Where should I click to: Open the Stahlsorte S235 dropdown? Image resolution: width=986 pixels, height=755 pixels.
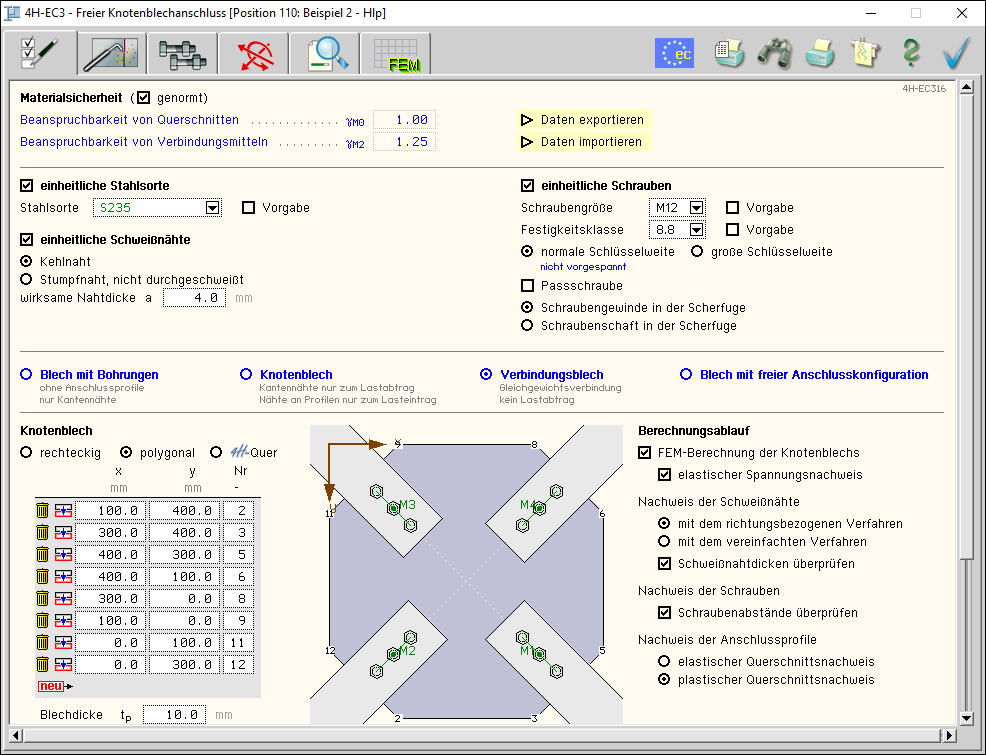coord(212,208)
